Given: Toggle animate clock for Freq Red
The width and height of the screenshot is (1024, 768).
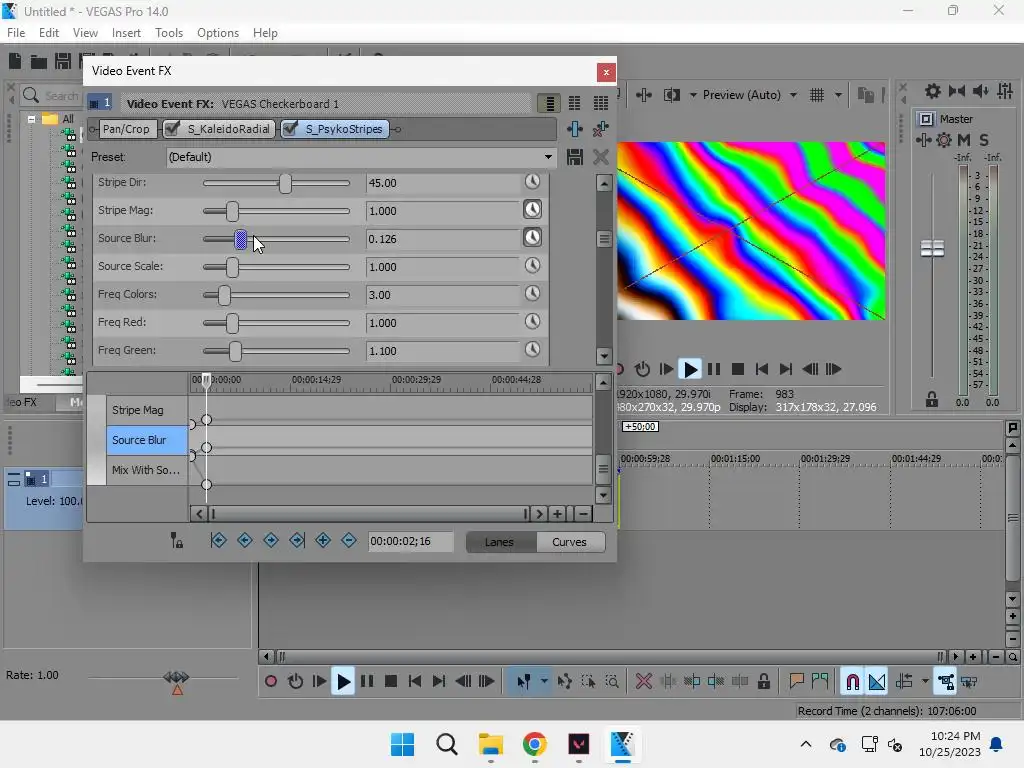Looking at the screenshot, I should 533,322.
